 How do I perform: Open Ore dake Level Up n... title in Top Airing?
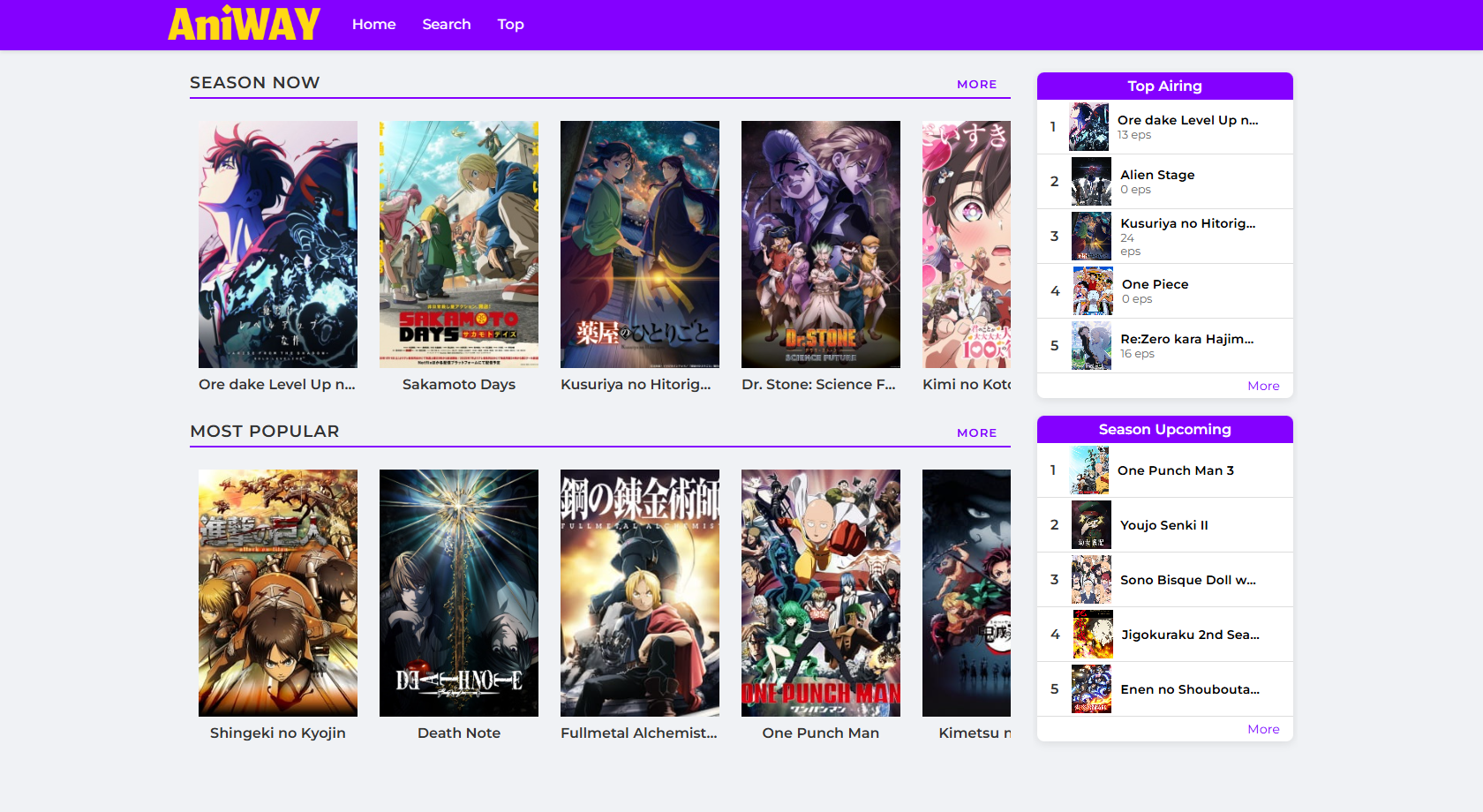pyautogui.click(x=1188, y=120)
